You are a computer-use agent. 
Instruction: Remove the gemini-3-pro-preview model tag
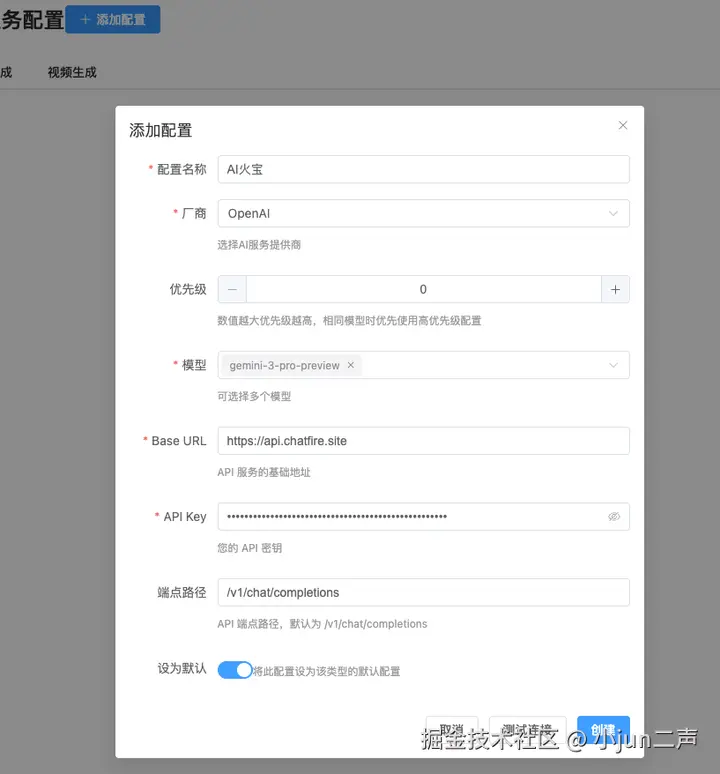tap(351, 365)
